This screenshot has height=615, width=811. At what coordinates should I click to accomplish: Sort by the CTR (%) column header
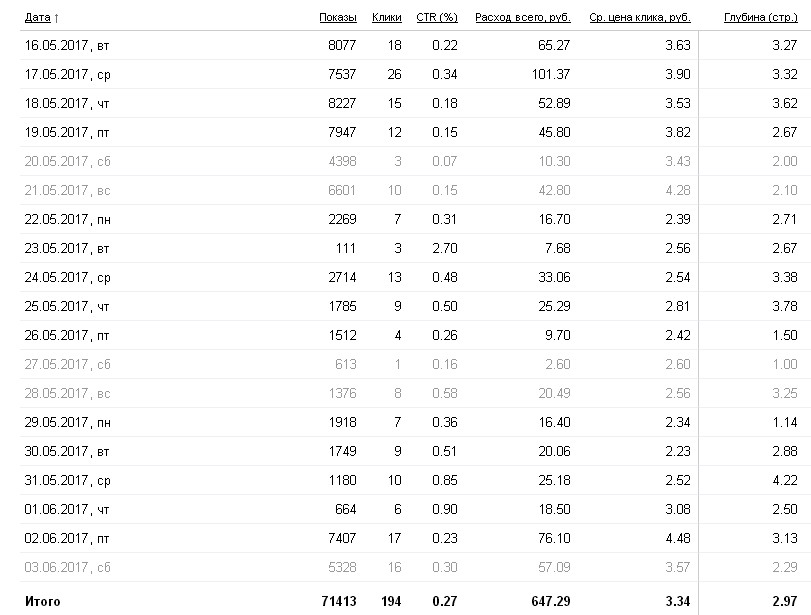pos(437,18)
